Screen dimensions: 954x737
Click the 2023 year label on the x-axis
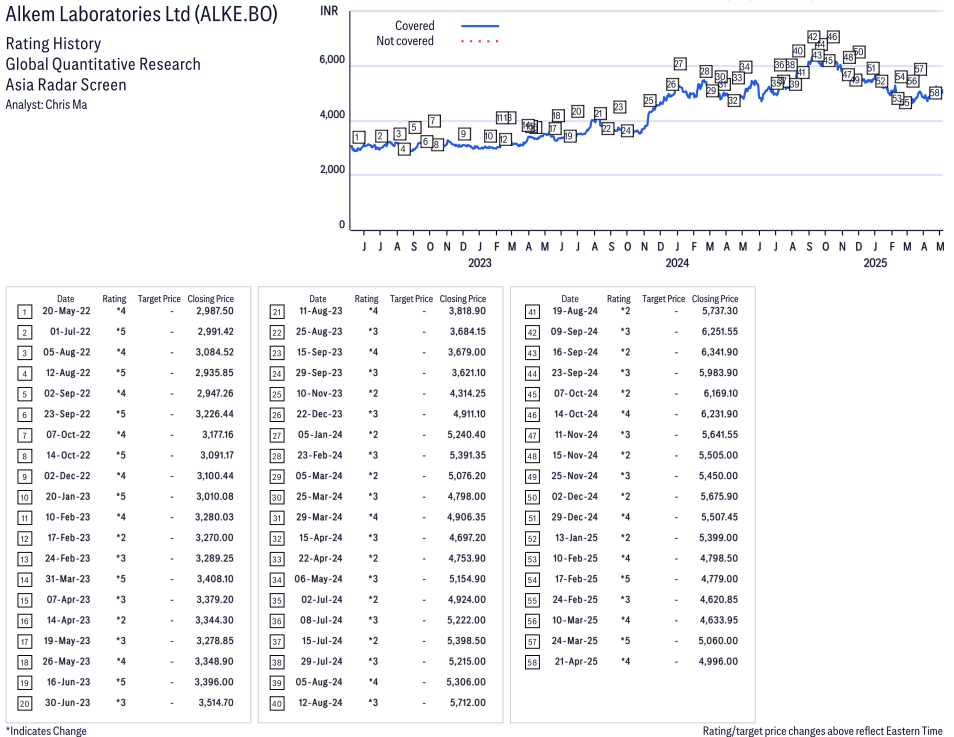click(479, 263)
